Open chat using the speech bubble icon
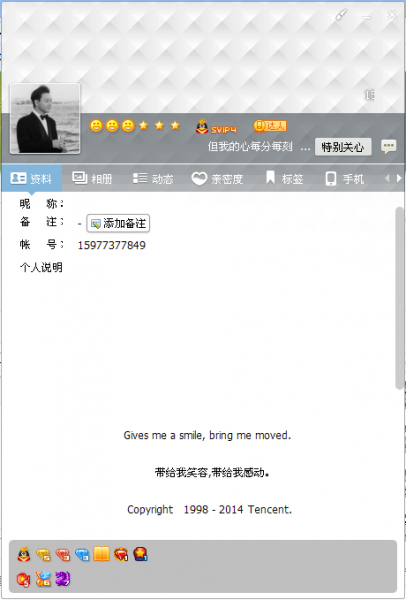The image size is (406, 600). pyautogui.click(x=388, y=147)
